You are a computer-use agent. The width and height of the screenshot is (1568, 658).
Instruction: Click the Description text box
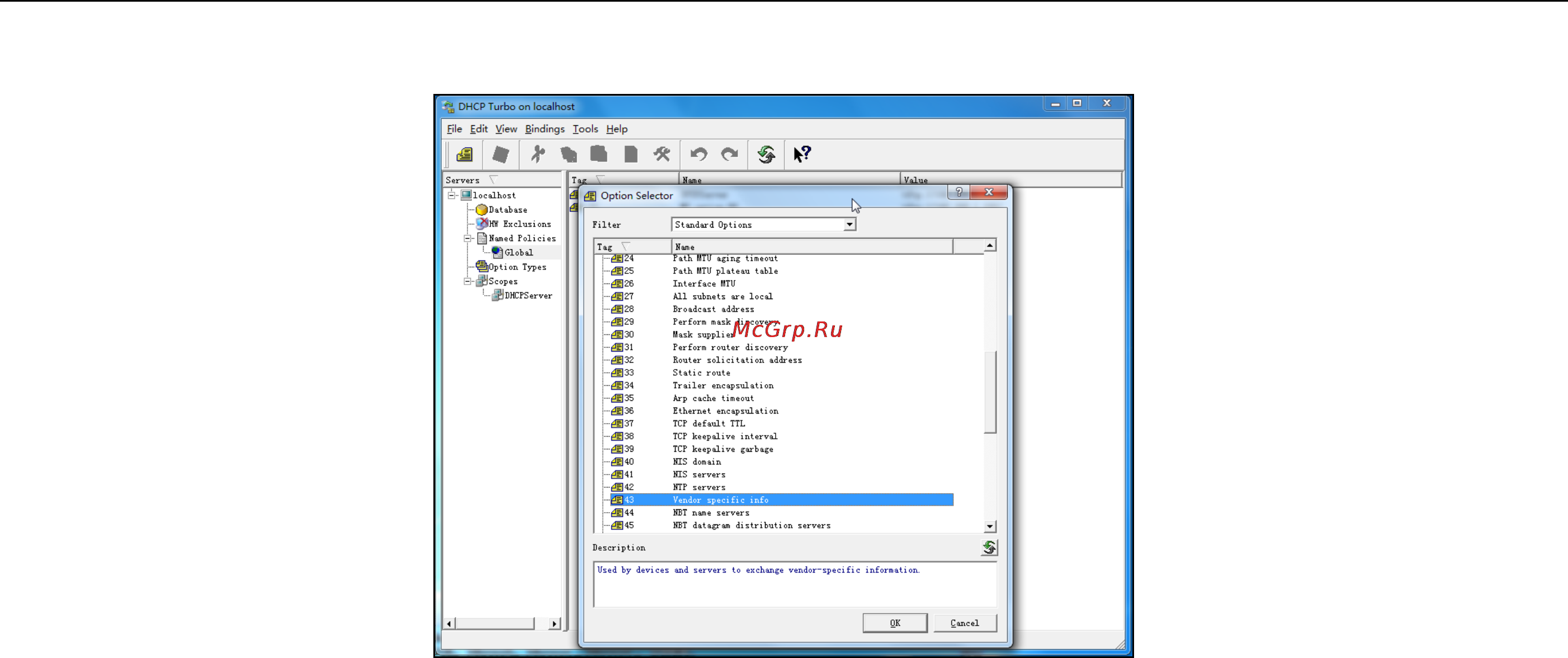tap(795, 584)
